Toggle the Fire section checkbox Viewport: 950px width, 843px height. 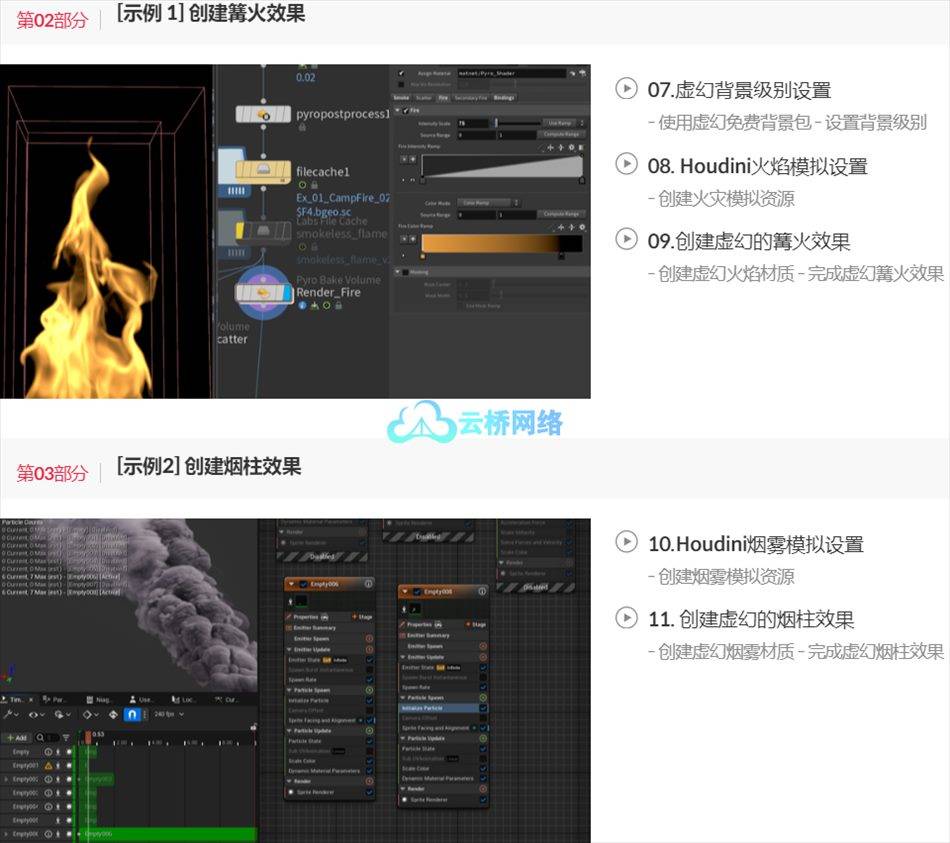[x=406, y=111]
